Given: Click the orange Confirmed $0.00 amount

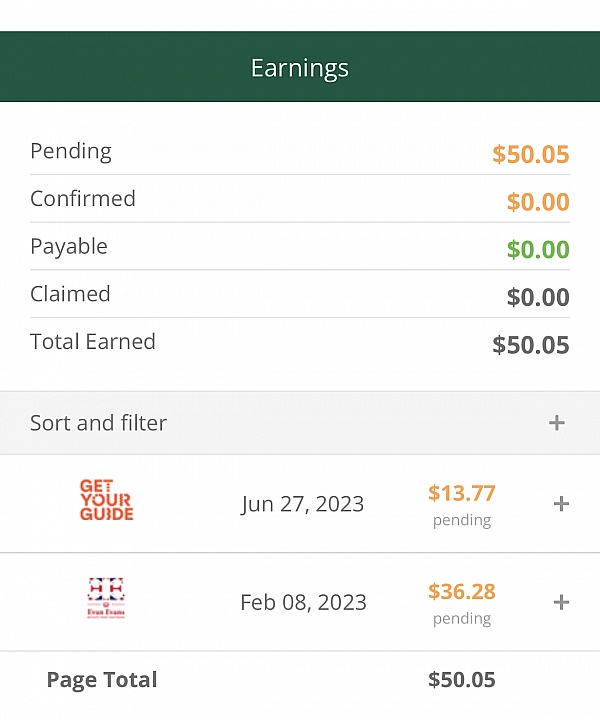Looking at the screenshot, I should click(x=537, y=202).
